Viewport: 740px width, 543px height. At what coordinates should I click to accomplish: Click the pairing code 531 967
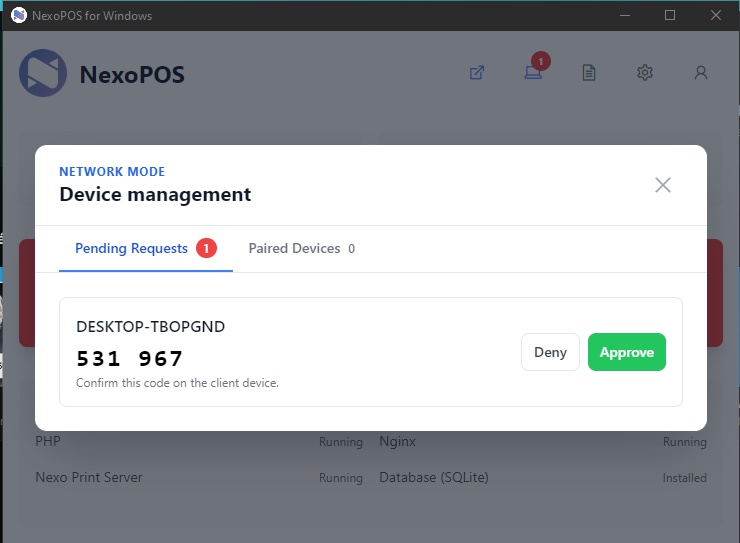pyautogui.click(x=129, y=359)
